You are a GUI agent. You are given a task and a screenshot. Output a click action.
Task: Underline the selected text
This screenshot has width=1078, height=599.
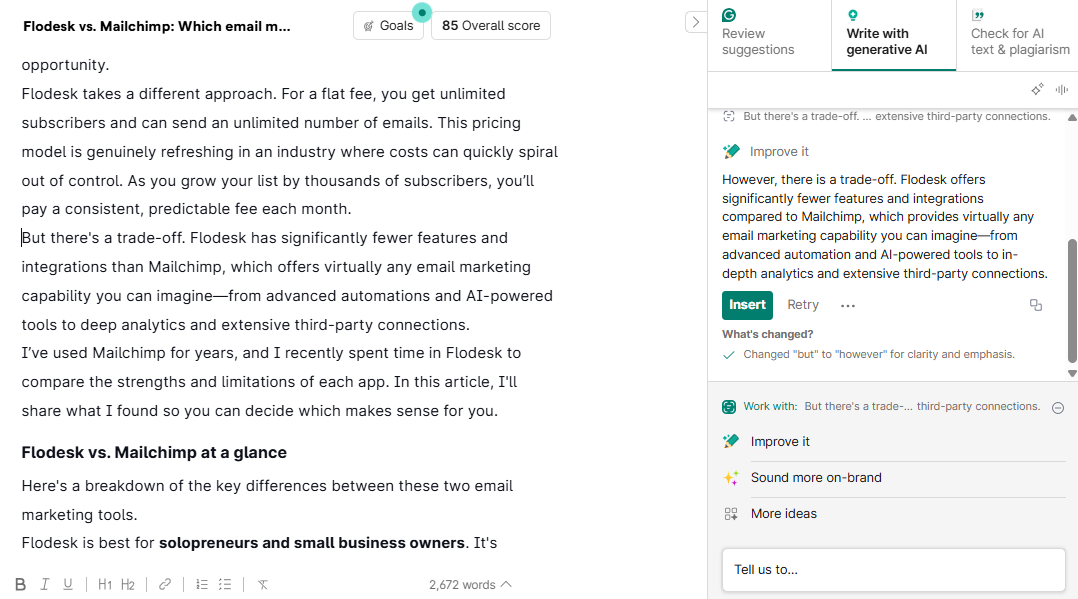click(x=68, y=585)
